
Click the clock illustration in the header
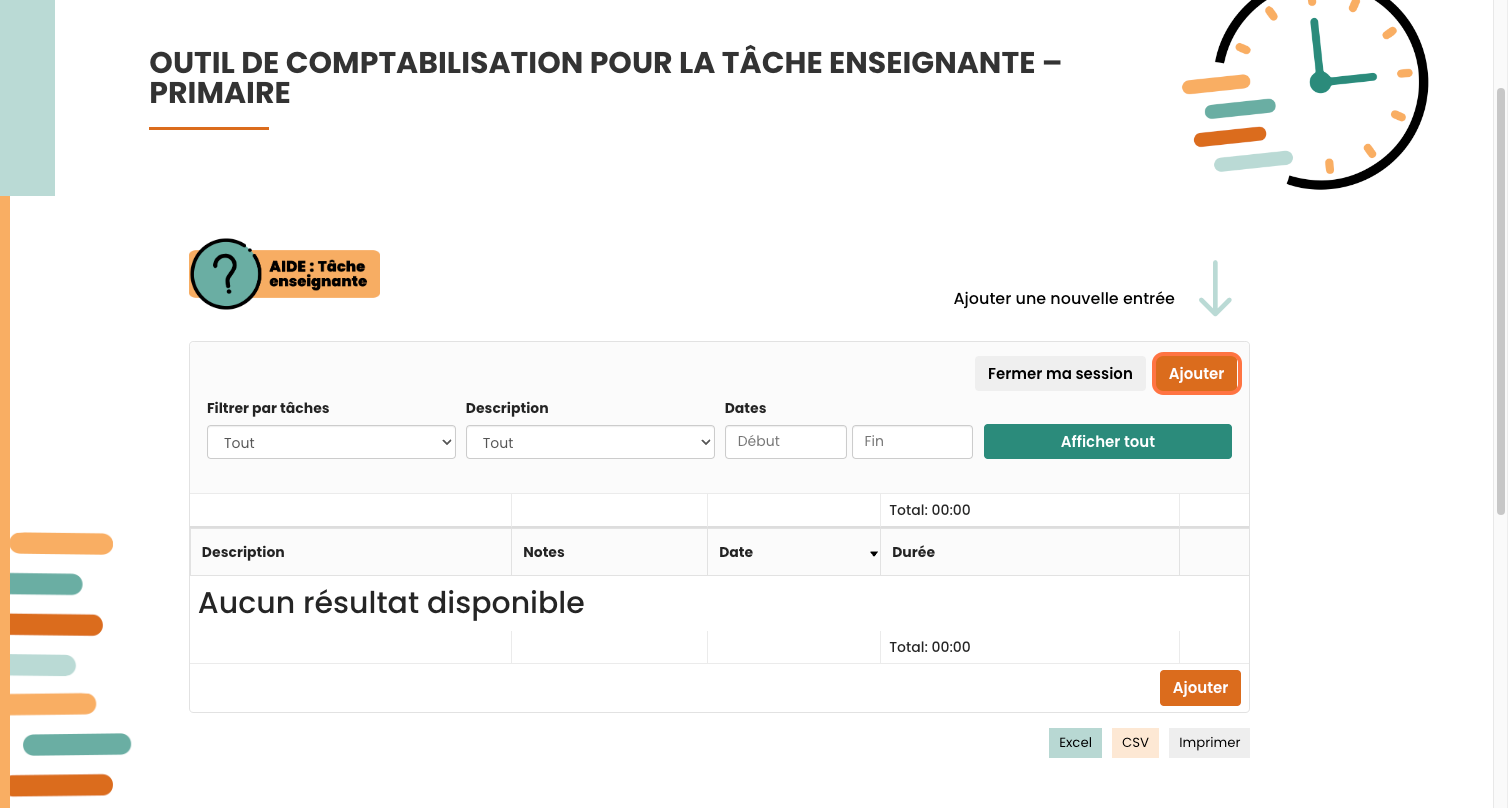[x=1320, y=87]
